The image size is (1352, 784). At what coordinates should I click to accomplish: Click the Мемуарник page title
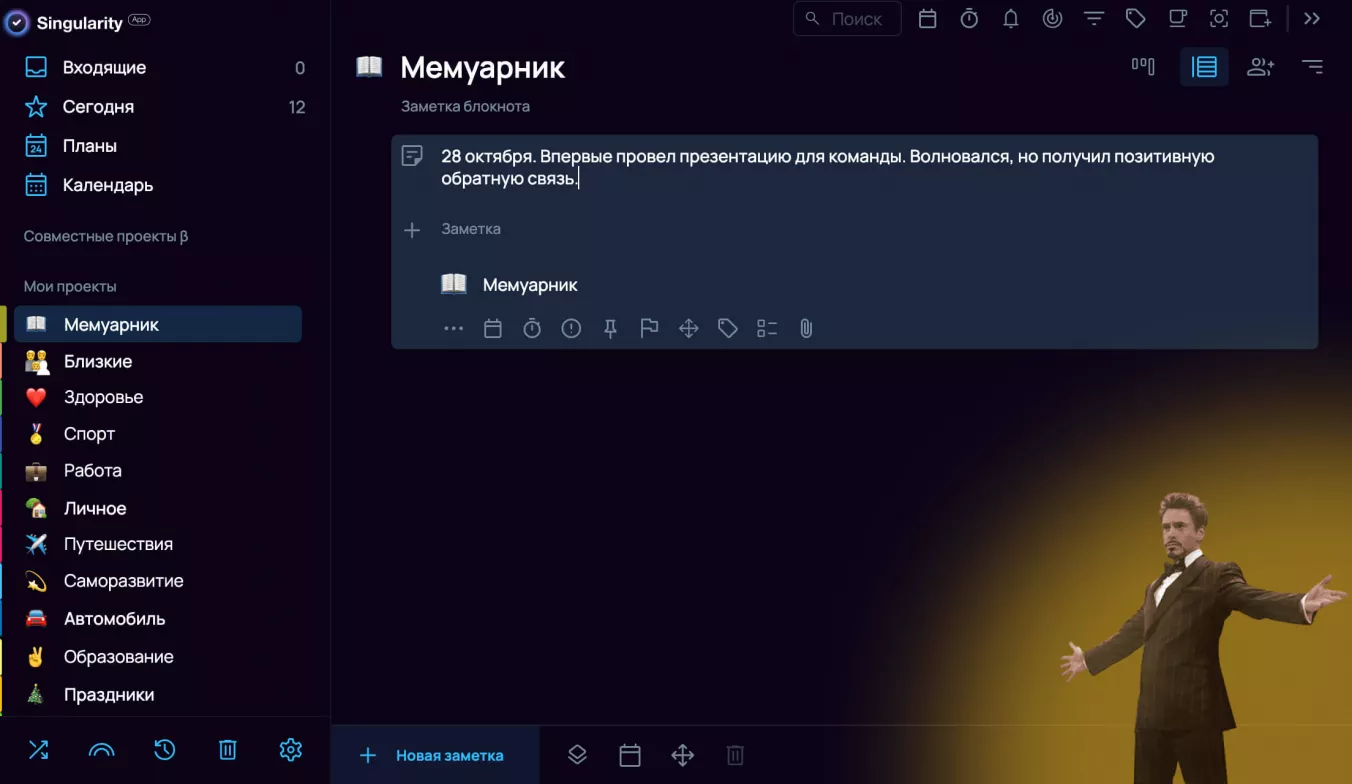click(x=482, y=68)
